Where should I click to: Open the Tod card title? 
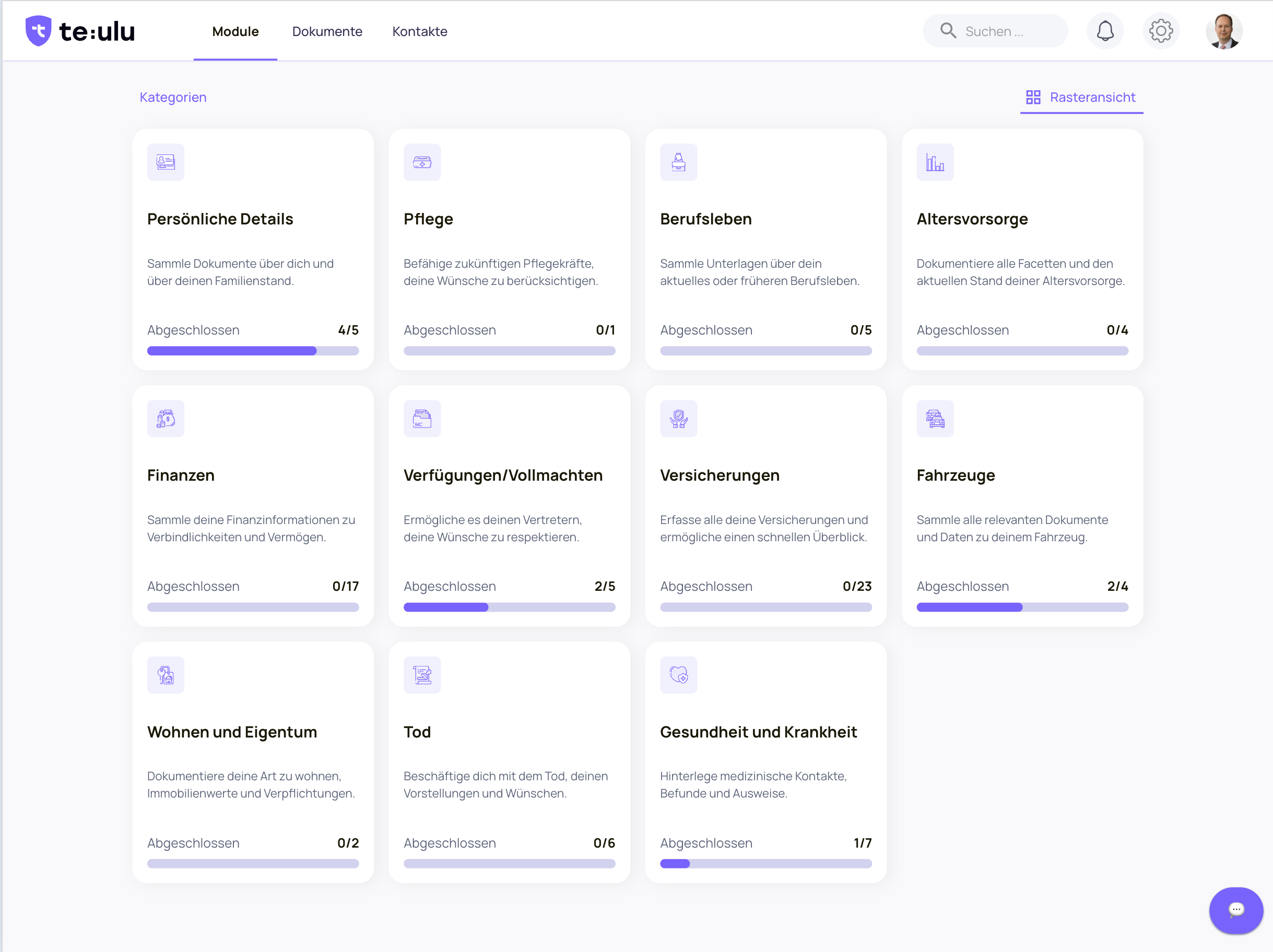coord(417,732)
